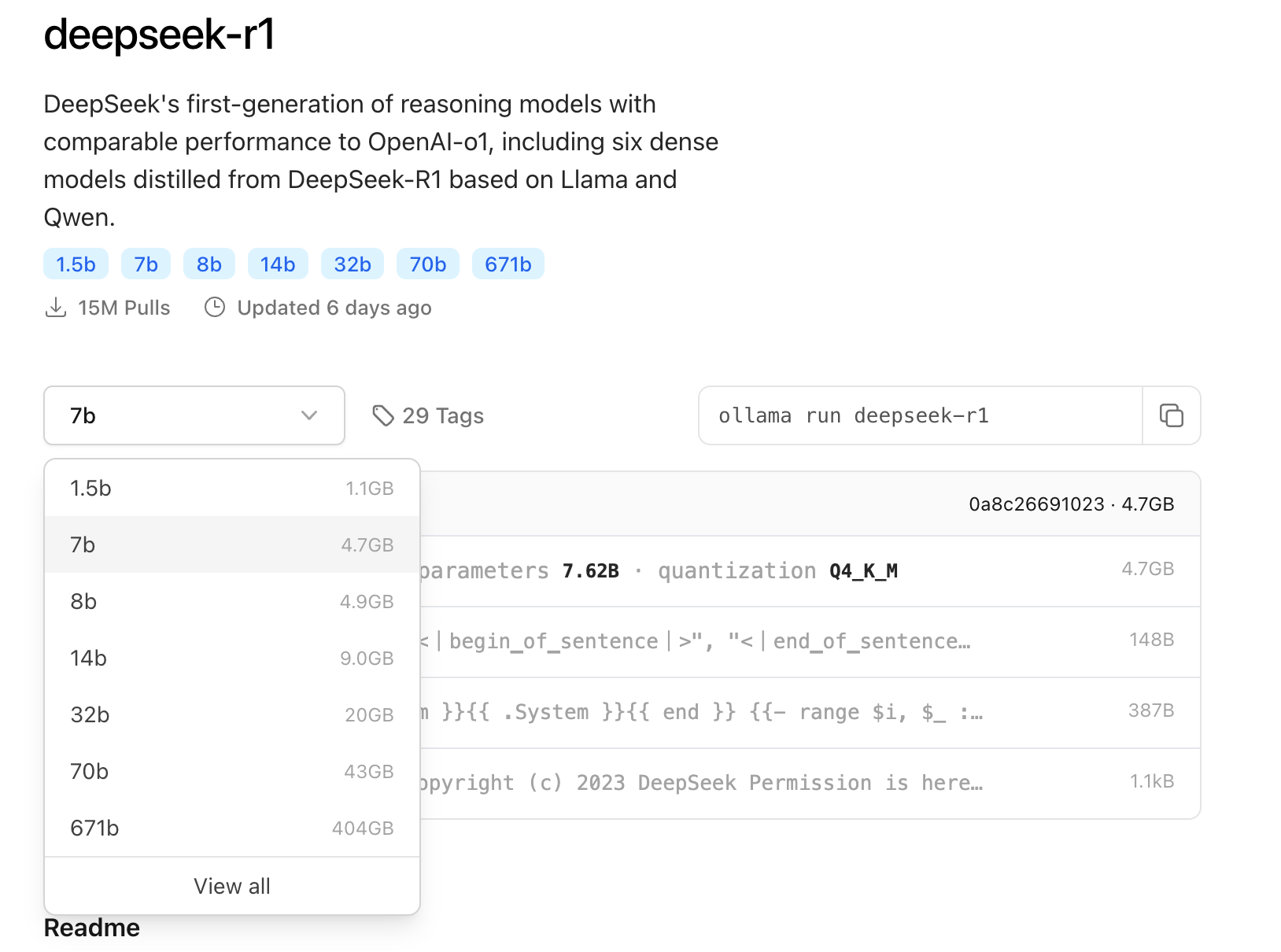Click the ollama run deepseek-r1 command field
Image resolution: width=1281 pixels, height=952 pixels.
tap(919, 415)
